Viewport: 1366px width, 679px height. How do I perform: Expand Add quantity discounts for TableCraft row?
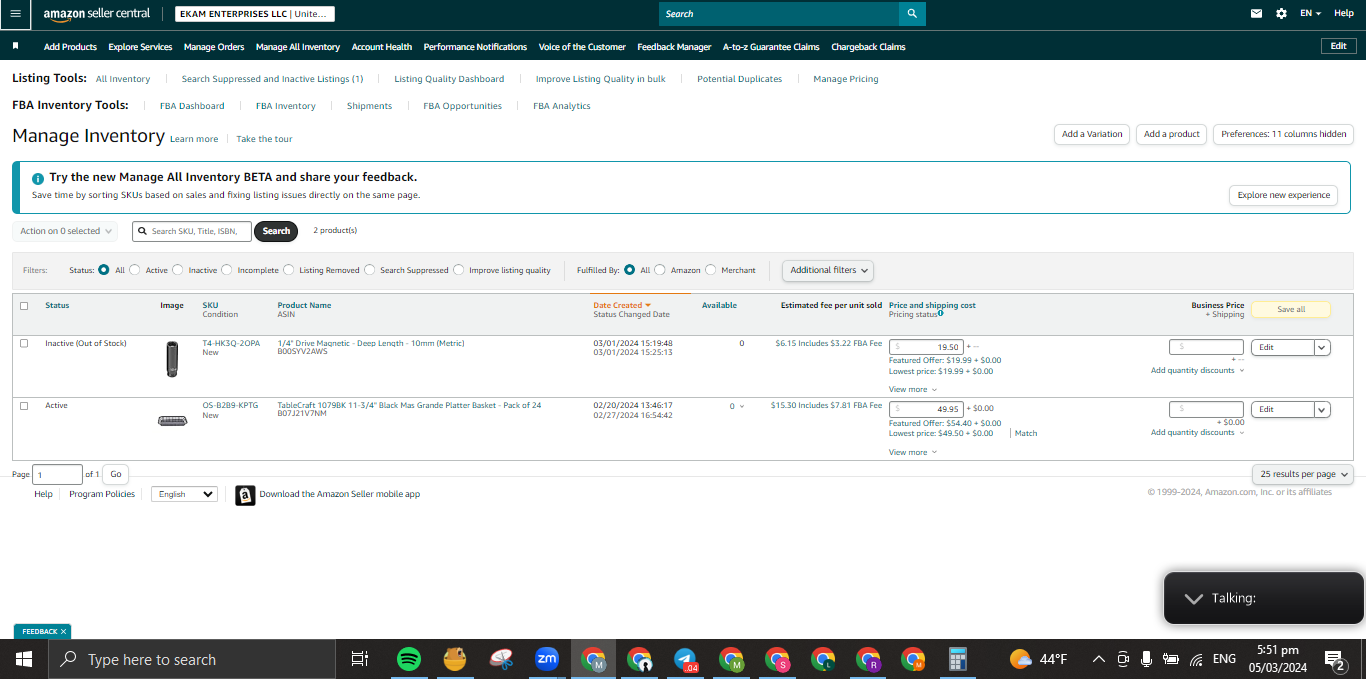tap(1198, 433)
